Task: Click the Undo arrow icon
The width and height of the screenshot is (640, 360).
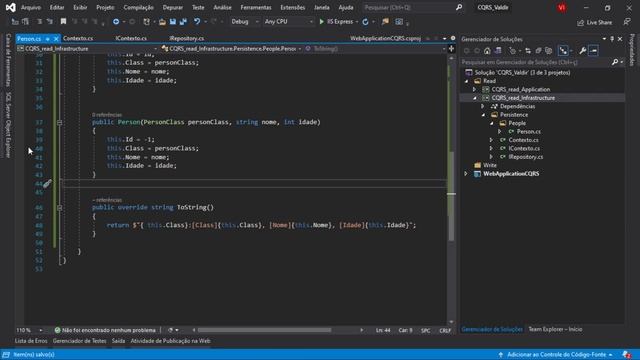Action: coord(197,22)
